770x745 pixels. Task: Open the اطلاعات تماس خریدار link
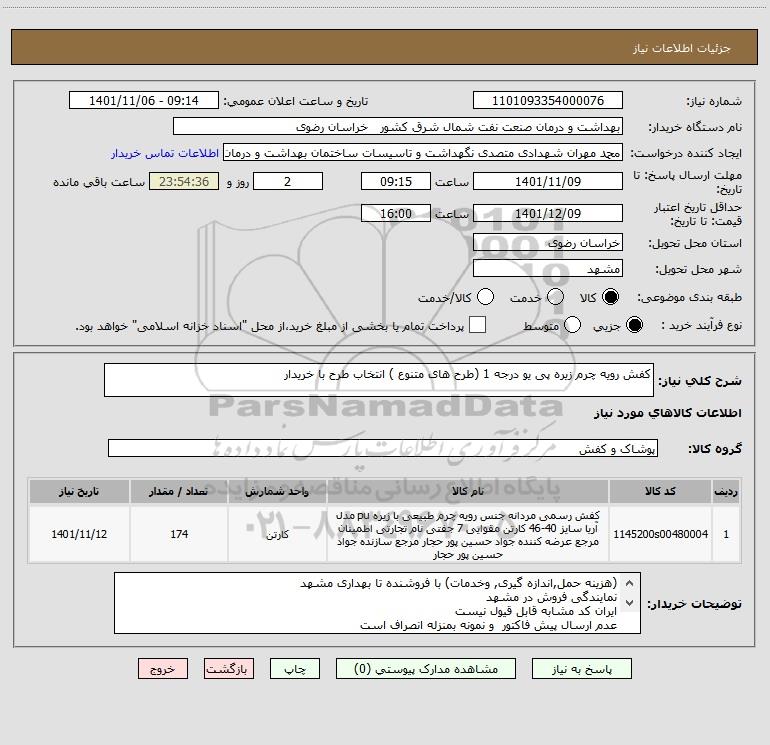coord(165,153)
